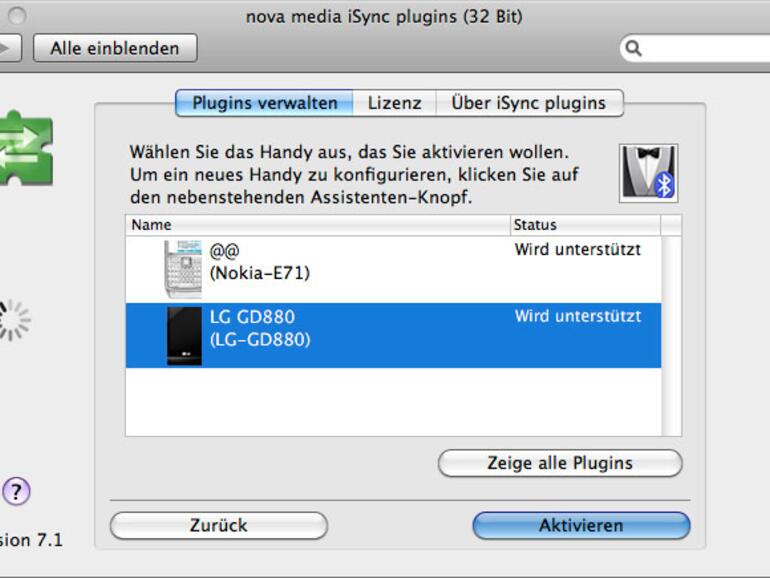The height and width of the screenshot is (578, 770).
Task: Switch to the Plugins verwalten tab
Action: (264, 103)
